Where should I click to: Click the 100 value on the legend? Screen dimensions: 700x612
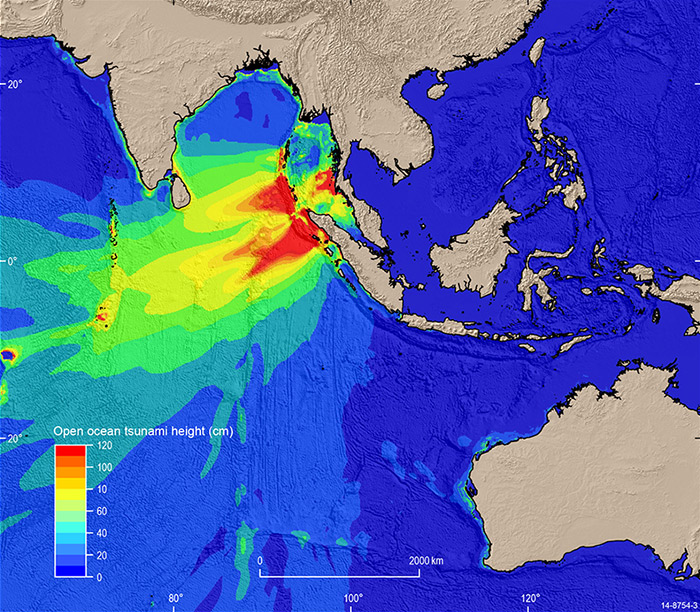pos(104,468)
